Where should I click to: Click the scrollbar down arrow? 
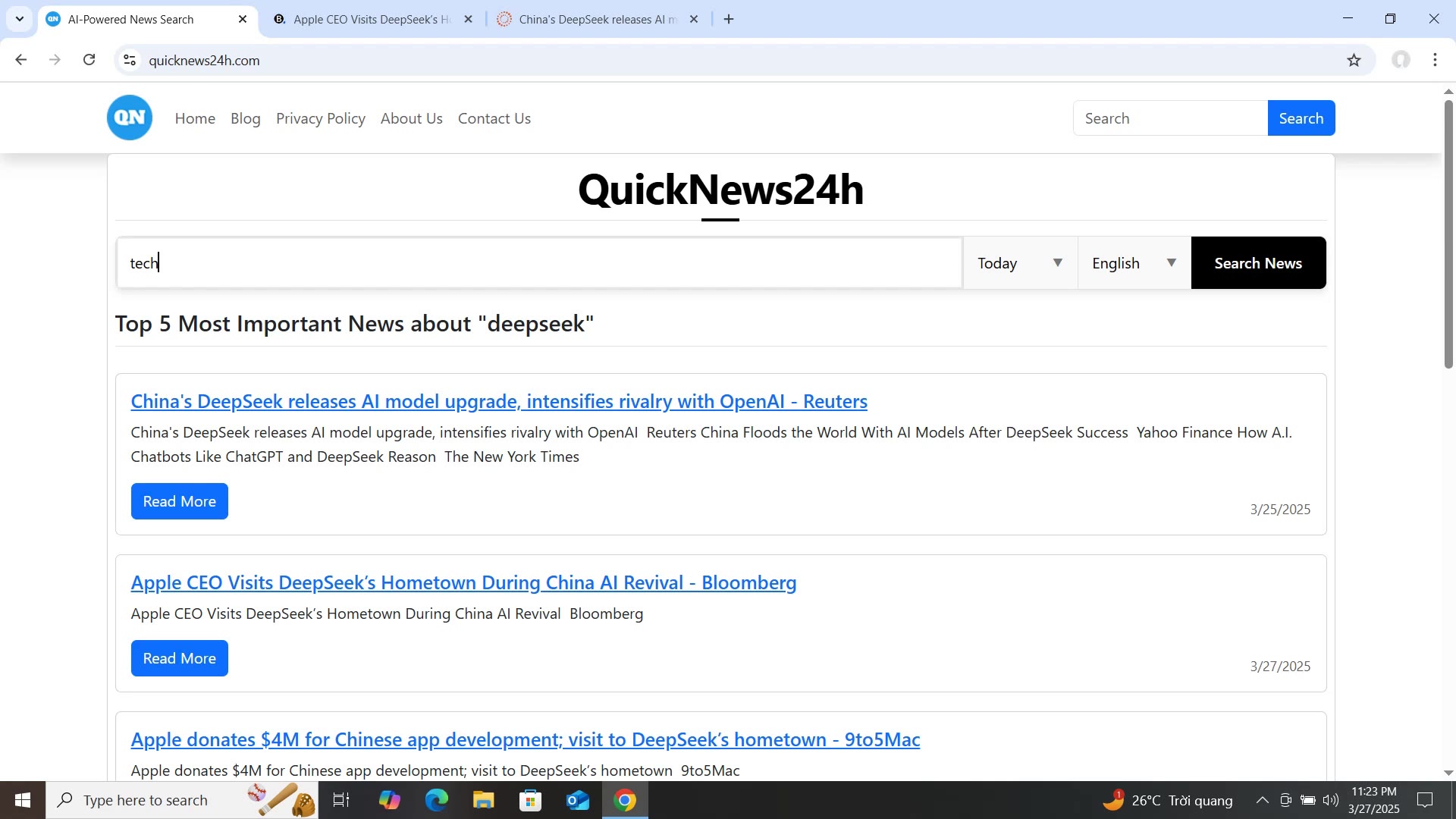click(1448, 773)
